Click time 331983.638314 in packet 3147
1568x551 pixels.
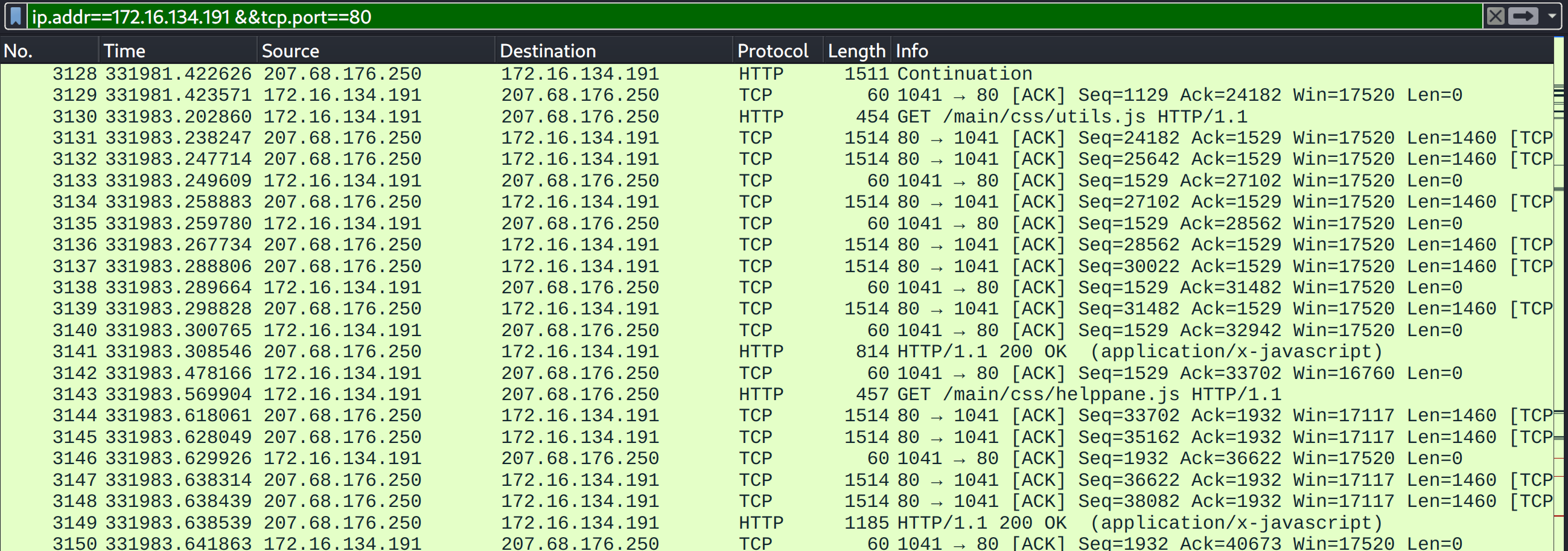(179, 480)
